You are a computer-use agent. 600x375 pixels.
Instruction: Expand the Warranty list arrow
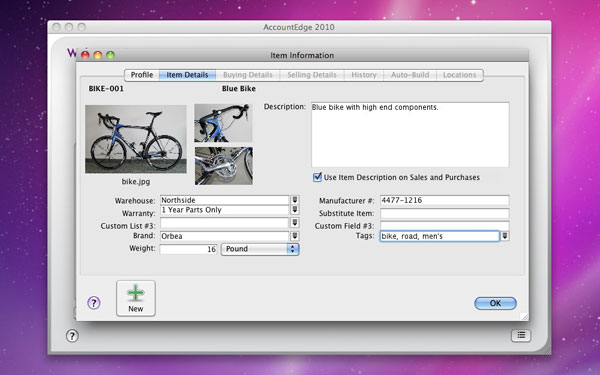point(295,210)
